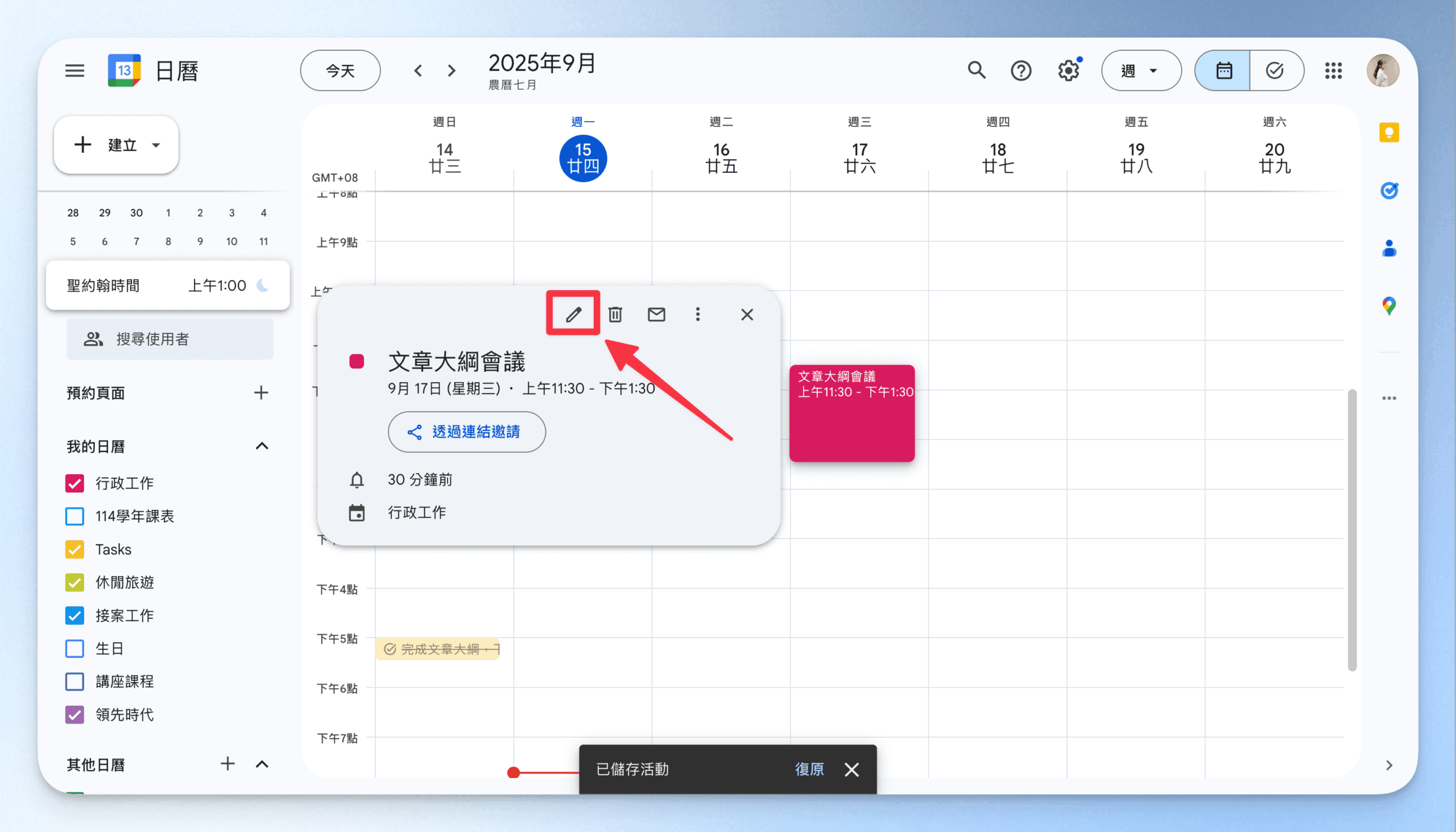Switch to the Tasks view tab
The width and height of the screenshot is (1456, 832).
[1275, 71]
